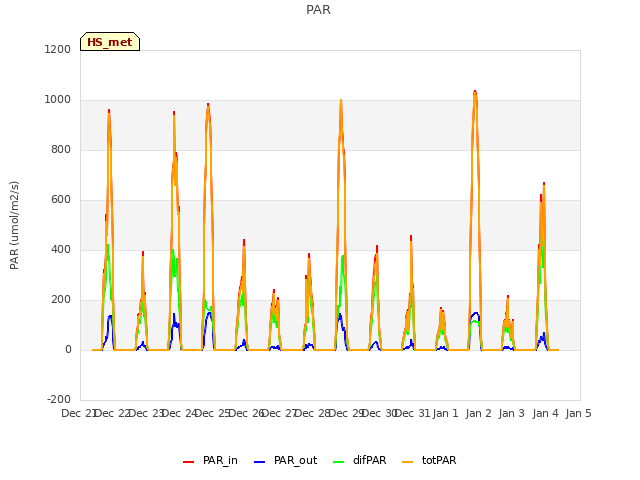Click the HS_met annotation label
Screen dimensions: 640x480
110,42
